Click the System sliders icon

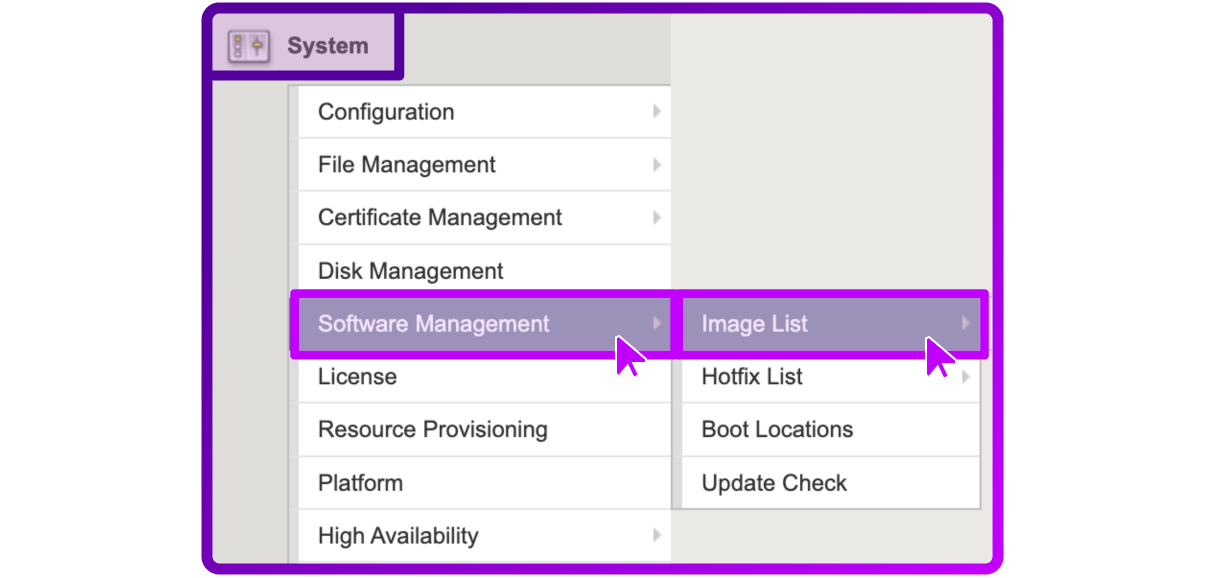click(248, 46)
